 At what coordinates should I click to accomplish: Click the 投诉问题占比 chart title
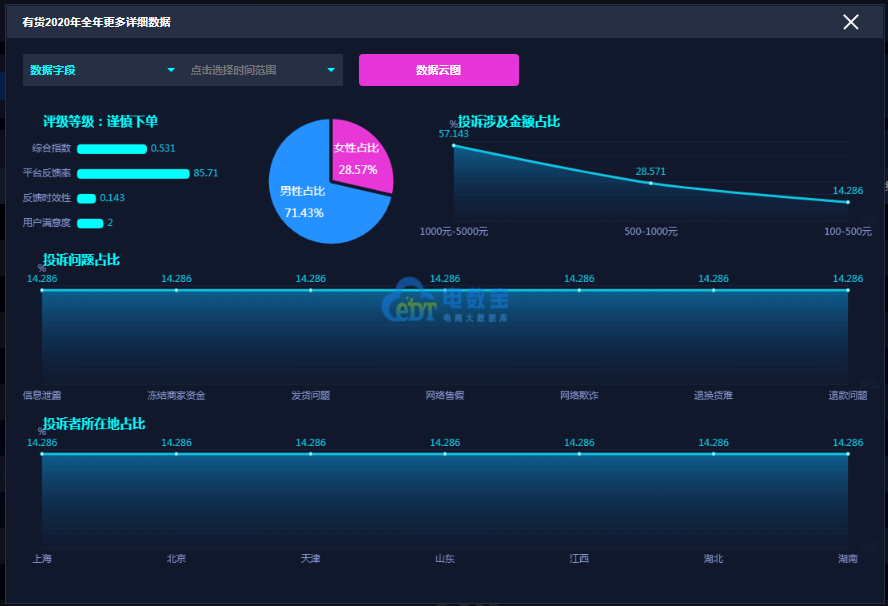[x=82, y=260]
